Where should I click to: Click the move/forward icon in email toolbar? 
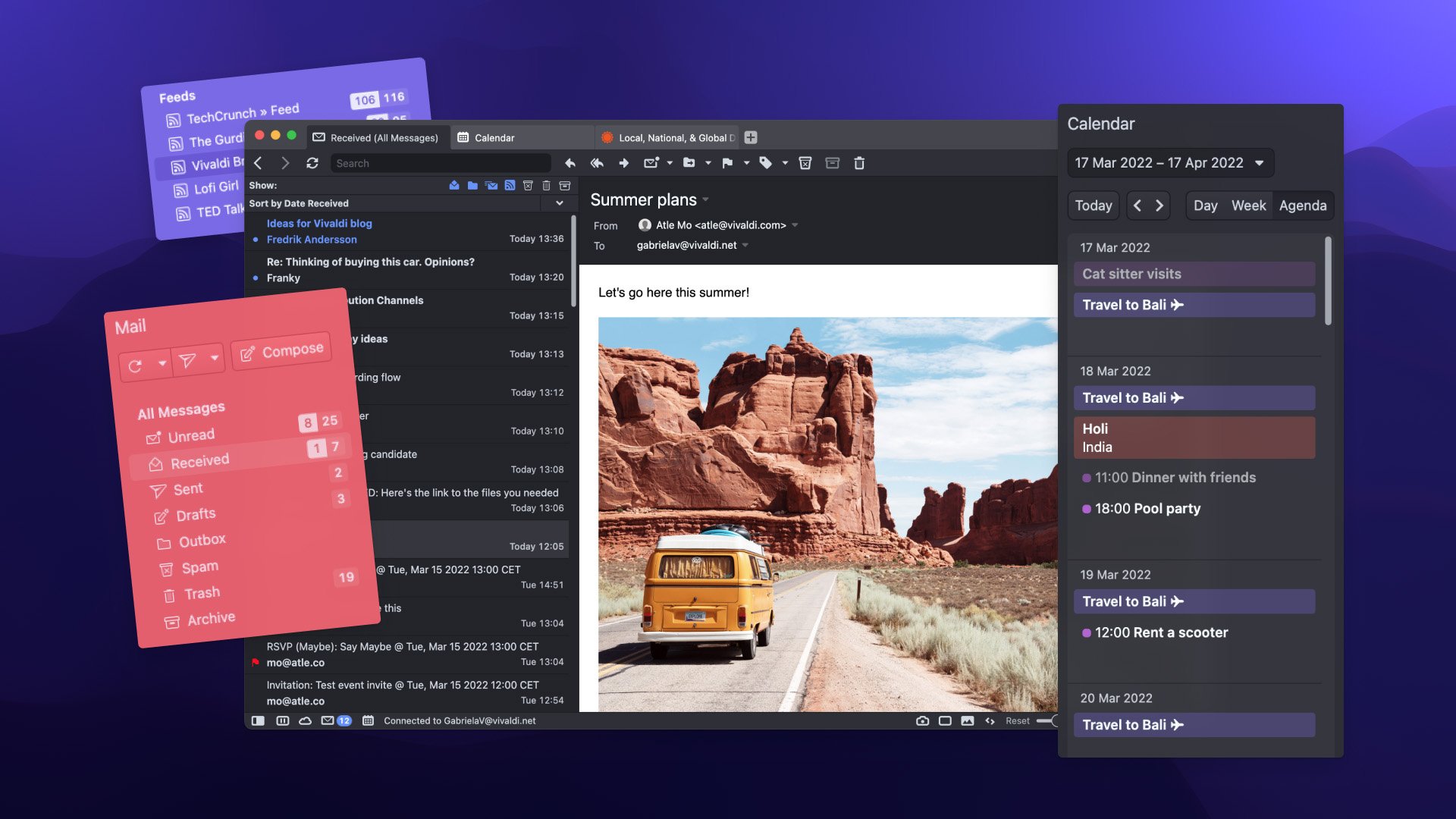[x=623, y=163]
